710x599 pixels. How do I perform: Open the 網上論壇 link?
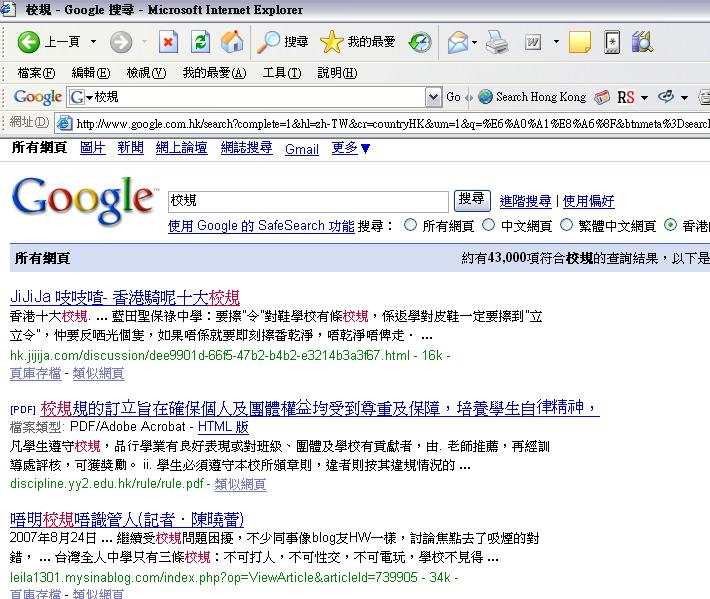[x=181, y=148]
